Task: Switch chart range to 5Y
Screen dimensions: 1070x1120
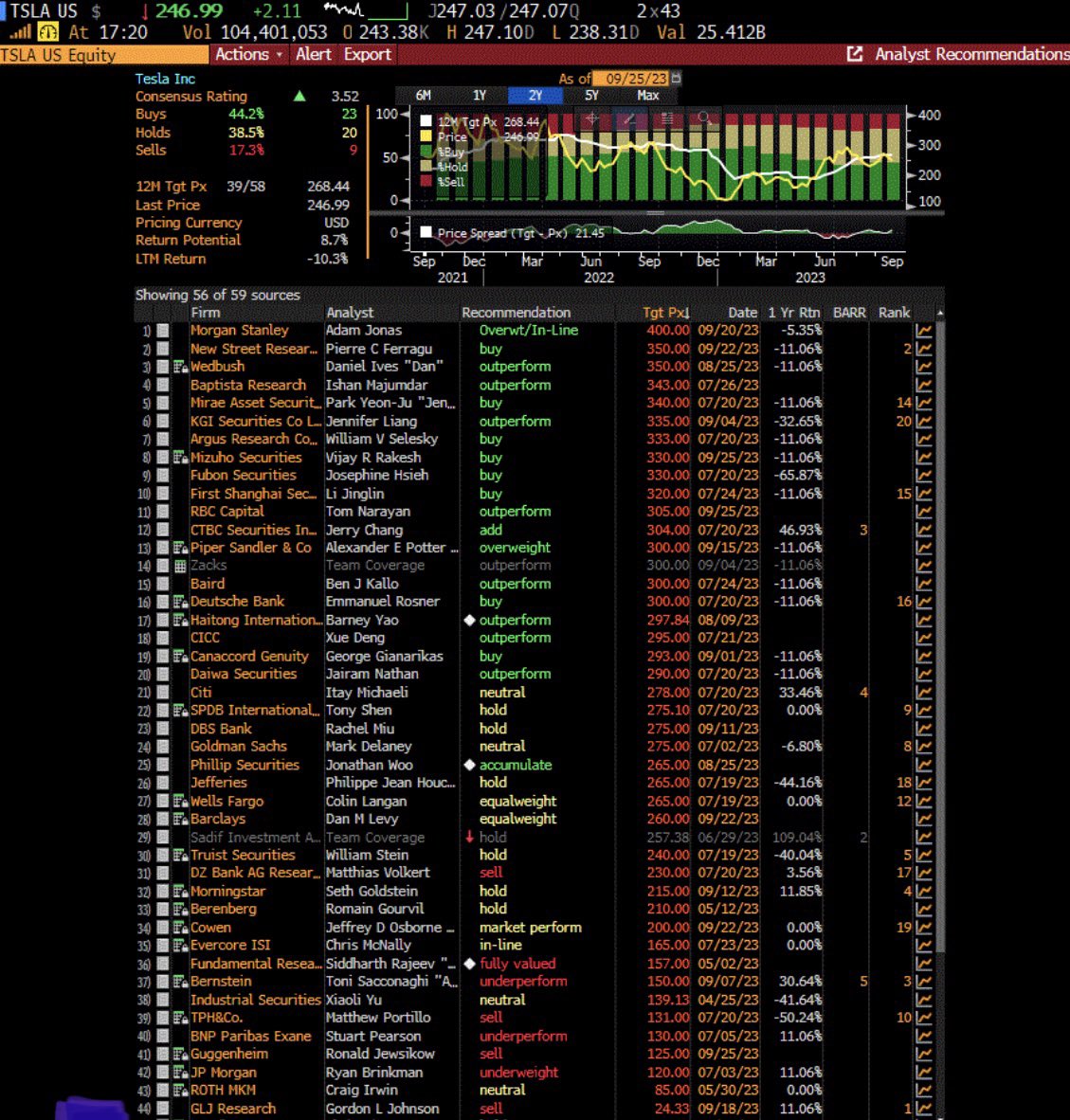Action: pos(591,95)
